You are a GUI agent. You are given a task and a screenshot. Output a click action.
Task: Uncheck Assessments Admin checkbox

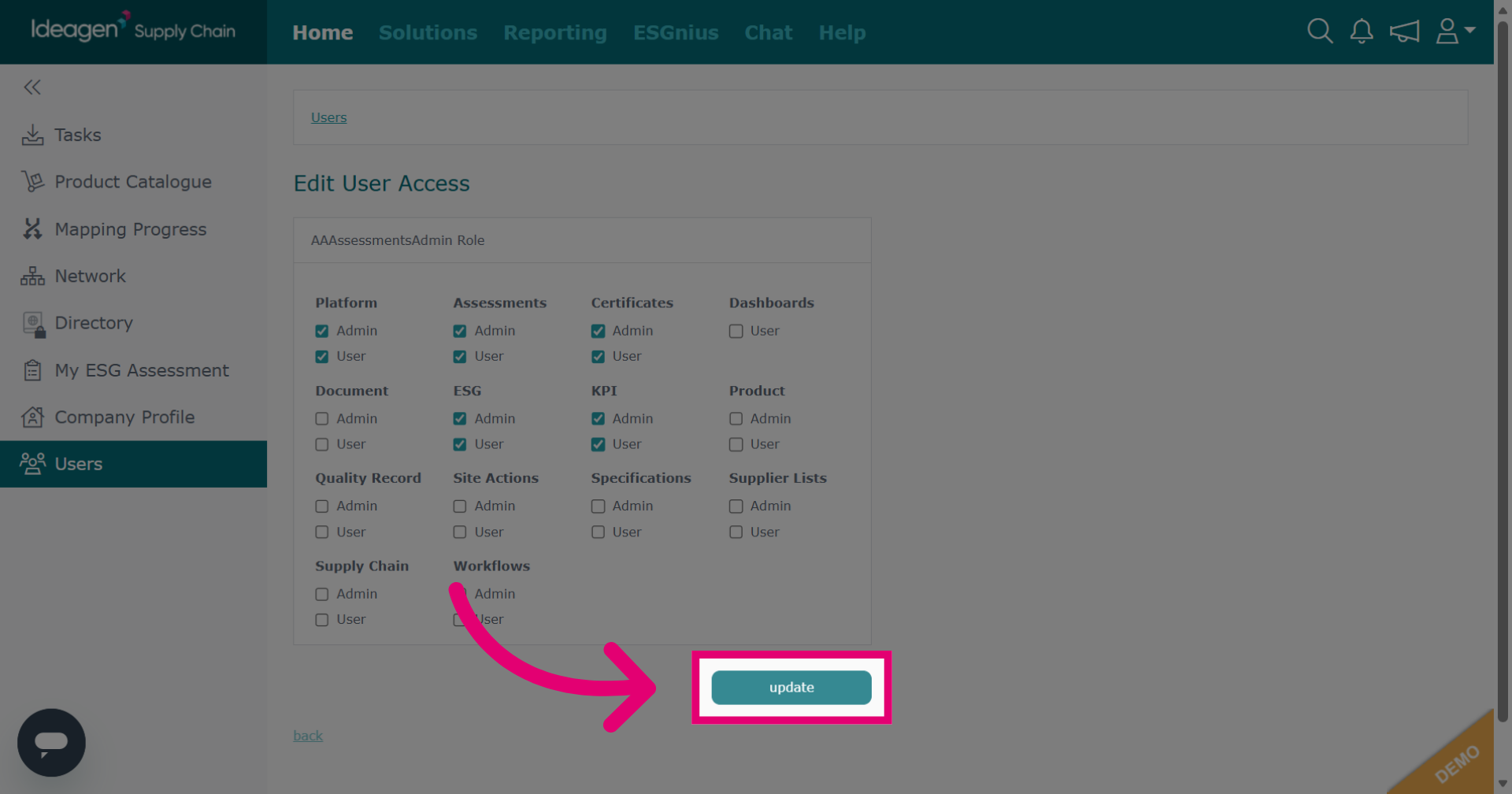pyautogui.click(x=460, y=331)
